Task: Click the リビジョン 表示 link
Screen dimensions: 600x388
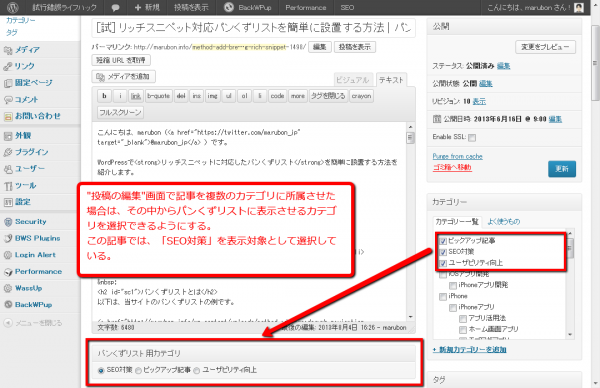Action: [479, 101]
